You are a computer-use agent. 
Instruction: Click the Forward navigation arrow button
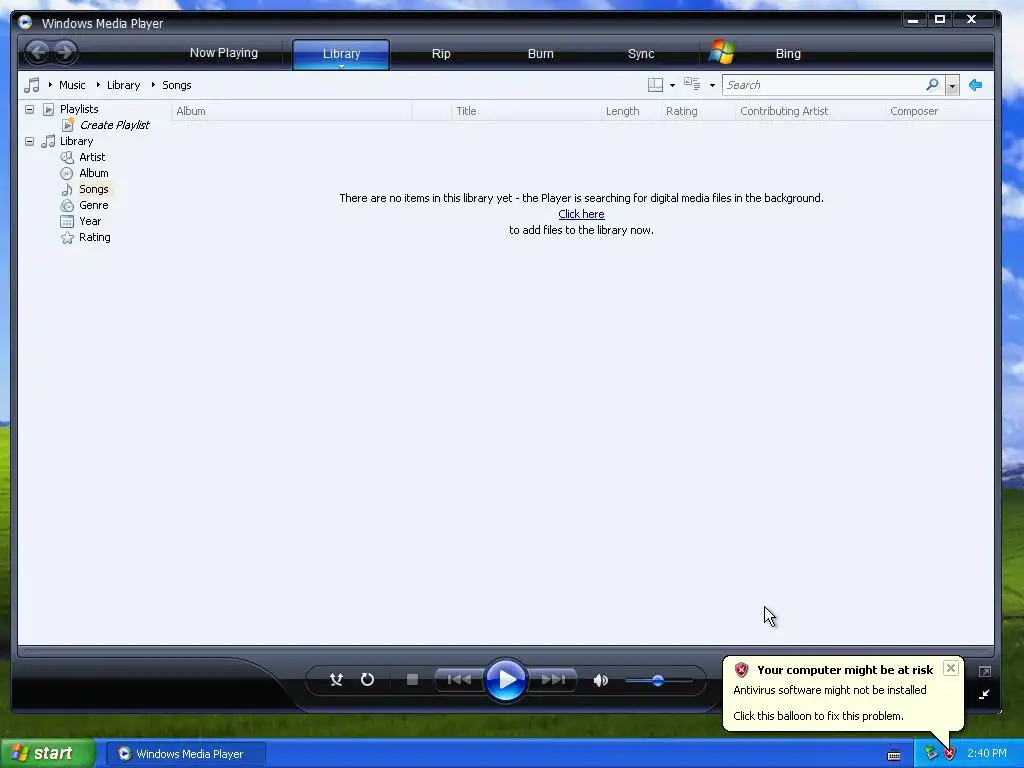click(65, 52)
